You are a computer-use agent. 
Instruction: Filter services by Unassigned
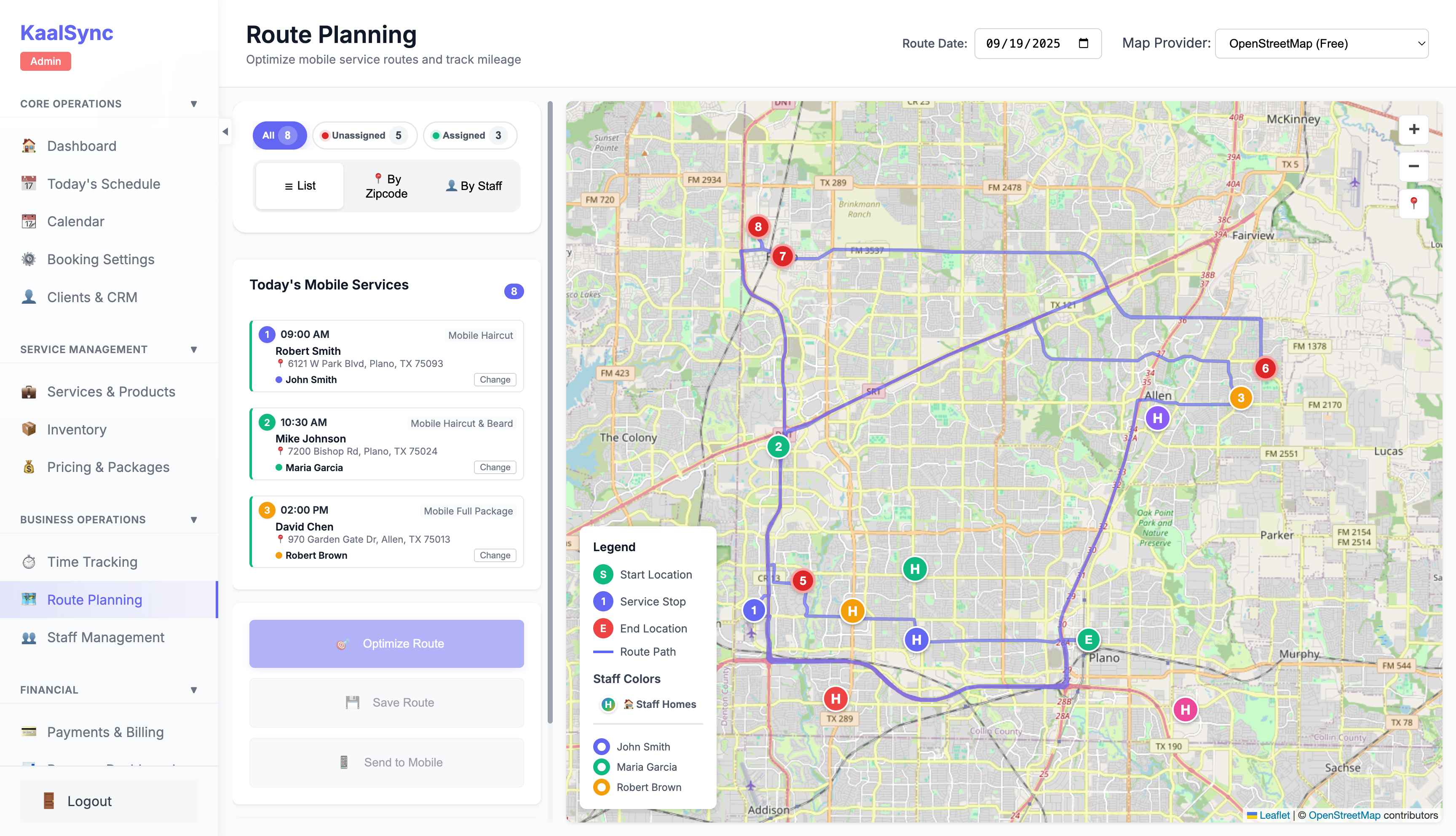[364, 135]
